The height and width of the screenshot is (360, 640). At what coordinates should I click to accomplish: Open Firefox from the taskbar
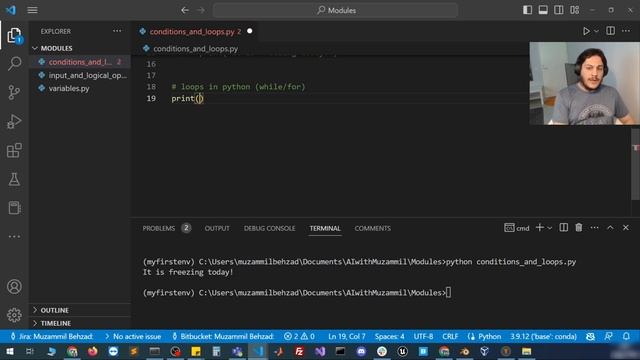[93, 351]
